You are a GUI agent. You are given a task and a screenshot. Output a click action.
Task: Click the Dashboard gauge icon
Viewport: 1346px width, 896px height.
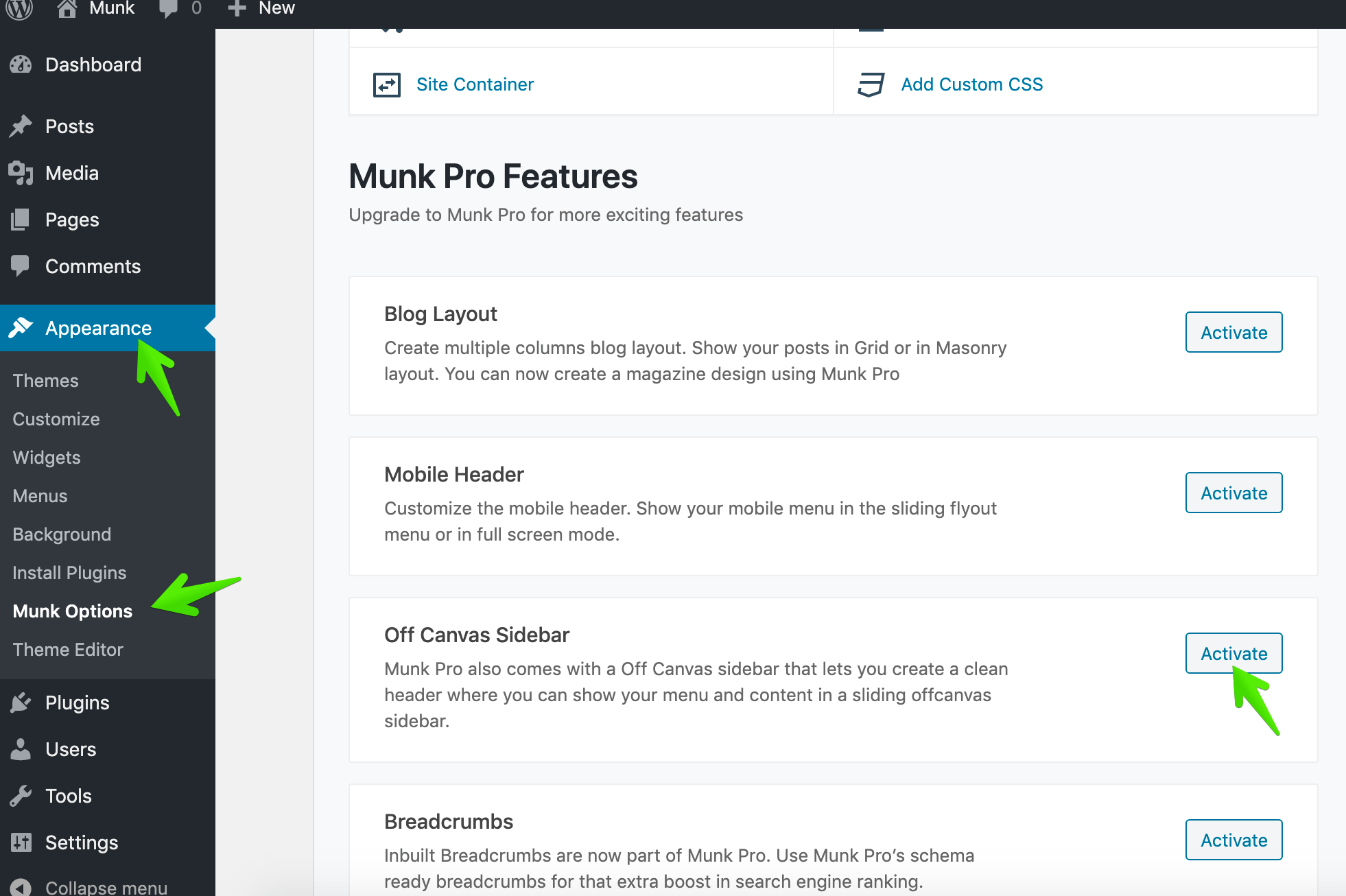coord(21,64)
